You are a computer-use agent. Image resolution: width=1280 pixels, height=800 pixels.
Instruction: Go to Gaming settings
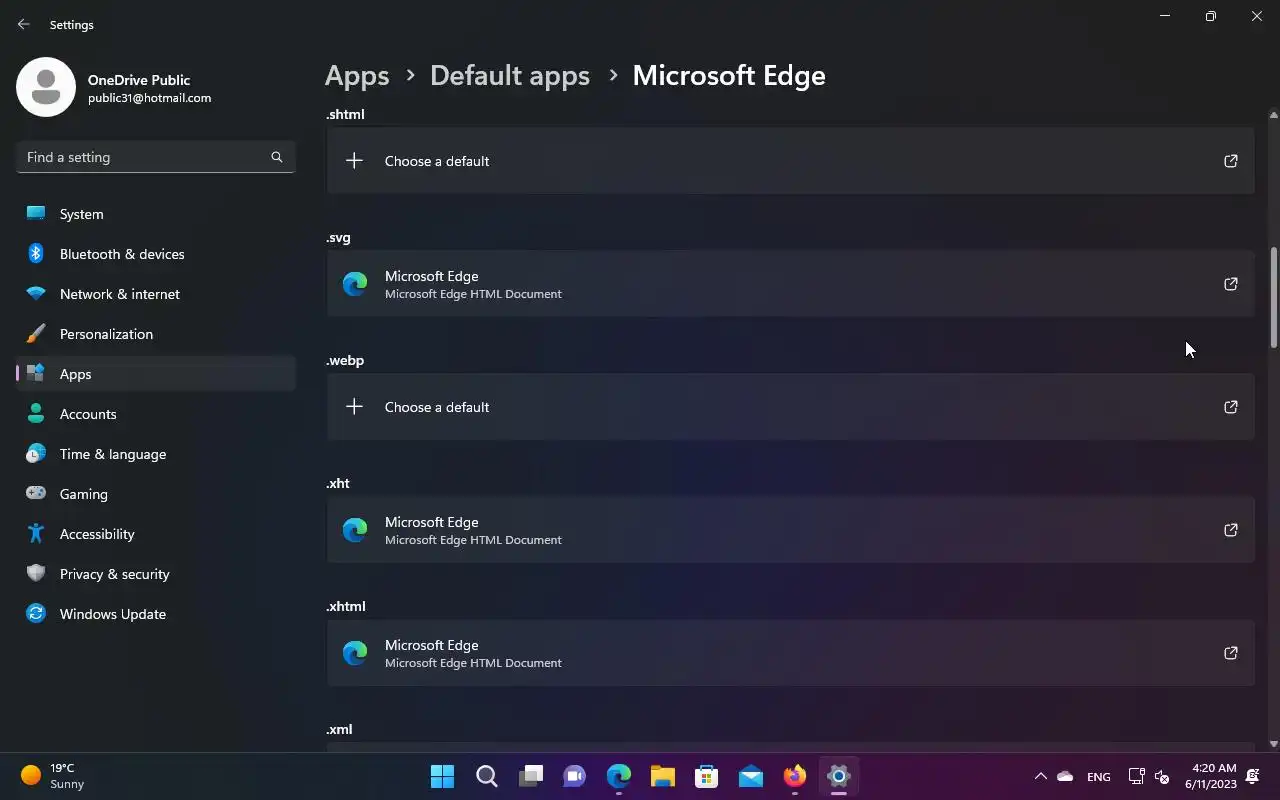pos(156,494)
